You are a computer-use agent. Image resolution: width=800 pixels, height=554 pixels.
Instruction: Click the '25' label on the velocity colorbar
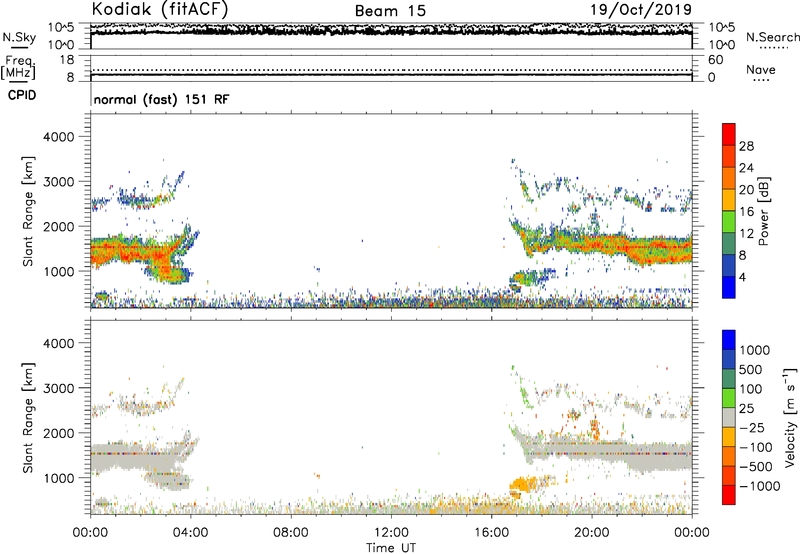tap(747, 408)
